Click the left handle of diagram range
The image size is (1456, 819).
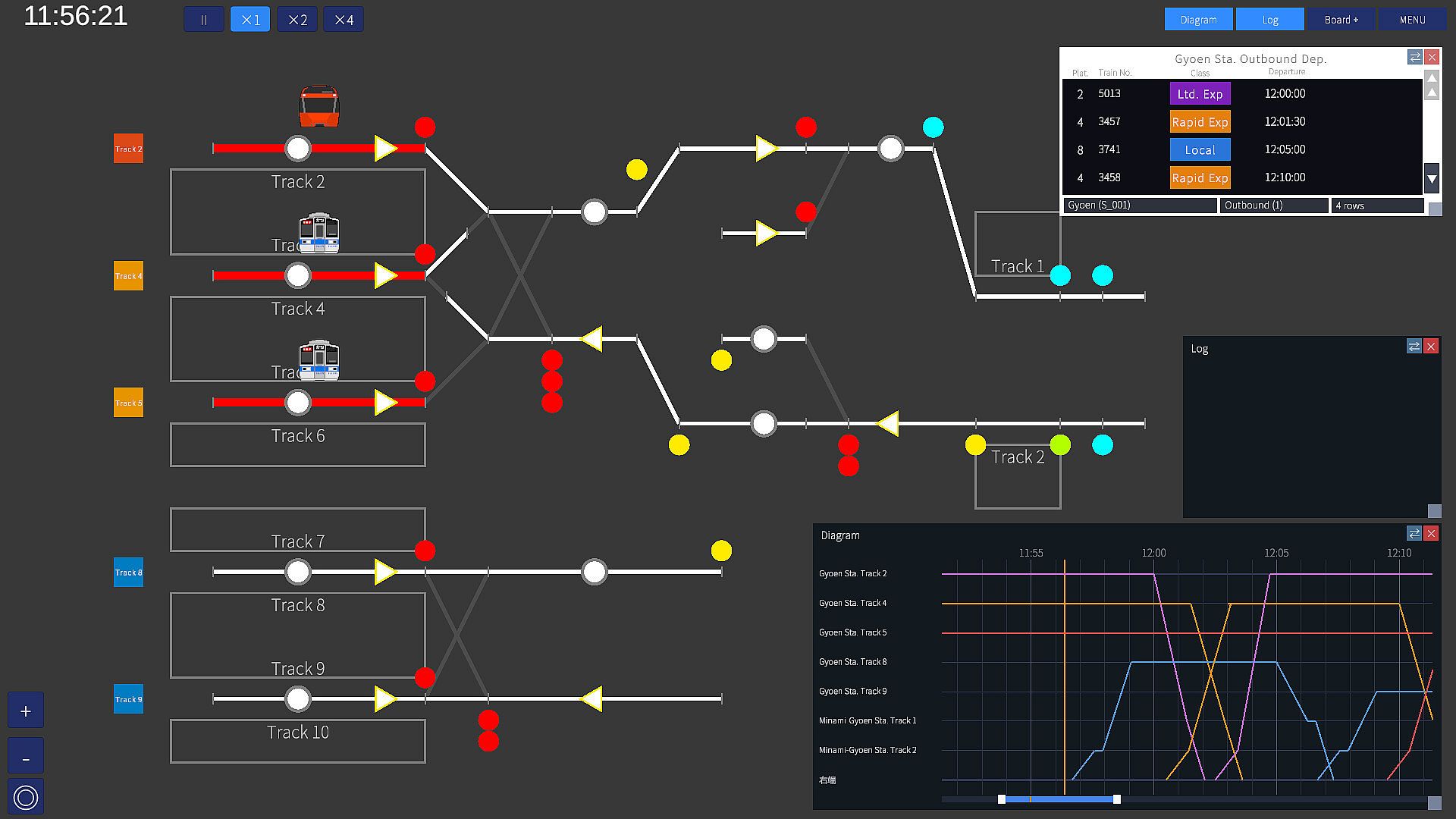pos(1002,799)
